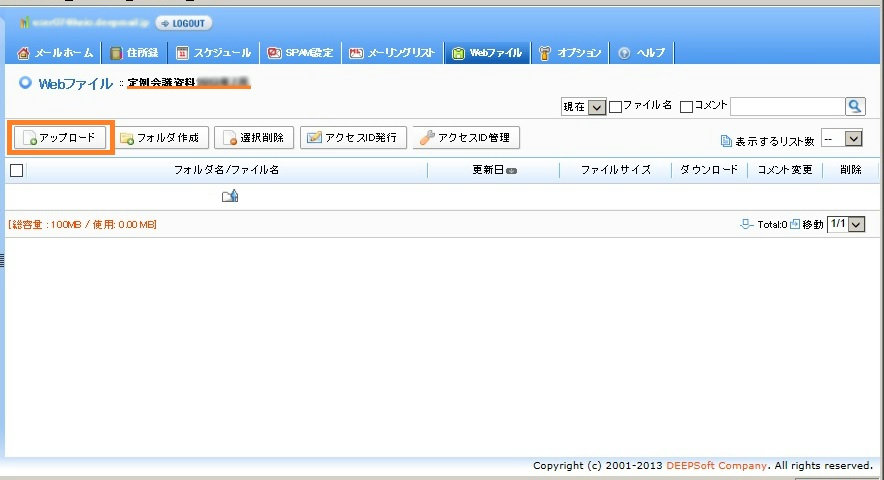The height and width of the screenshot is (480, 884).
Task: Open the 1/1 page dropdown
Action: (x=846, y=225)
